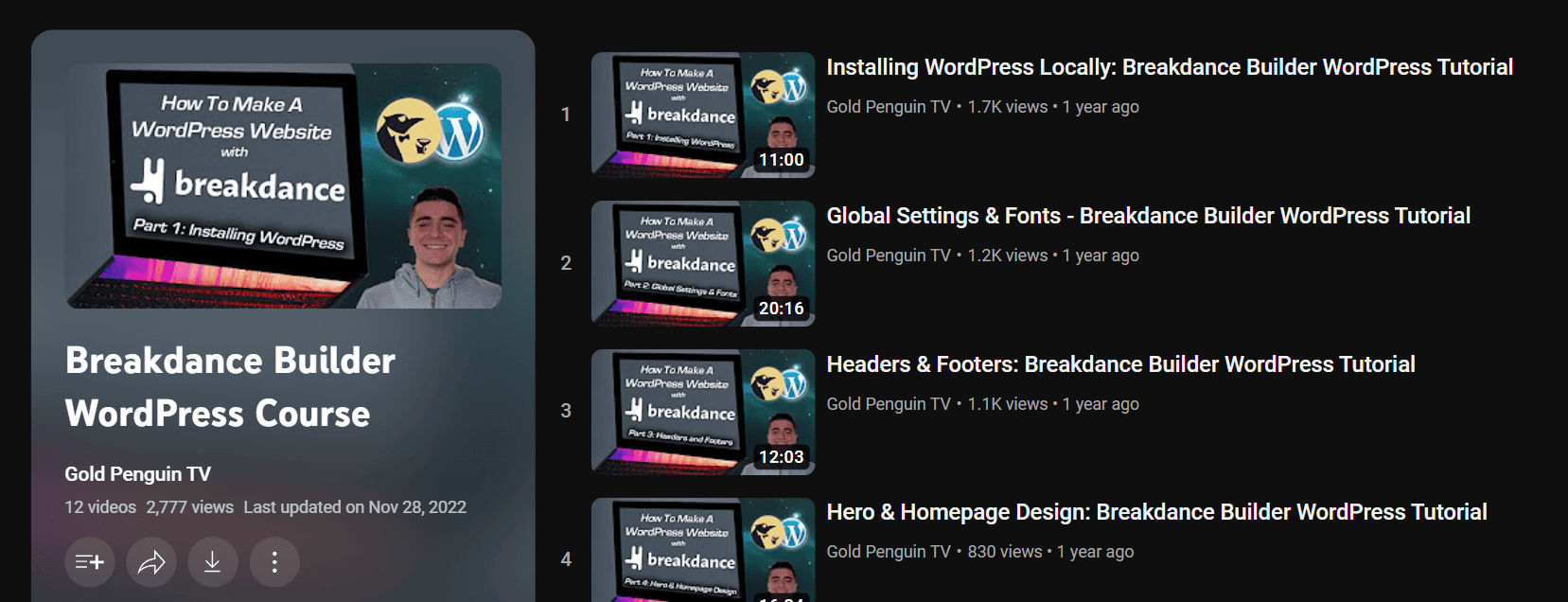1568x602 pixels.
Task: Open Global Settings & Fonts tutorial title
Action: tap(1148, 216)
